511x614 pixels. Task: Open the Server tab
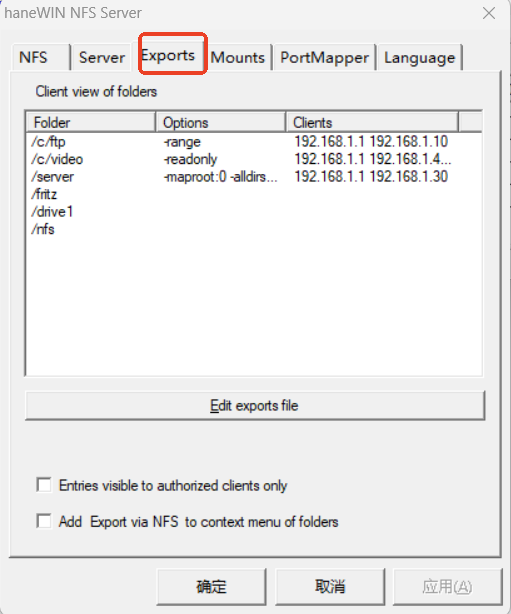tap(102, 58)
